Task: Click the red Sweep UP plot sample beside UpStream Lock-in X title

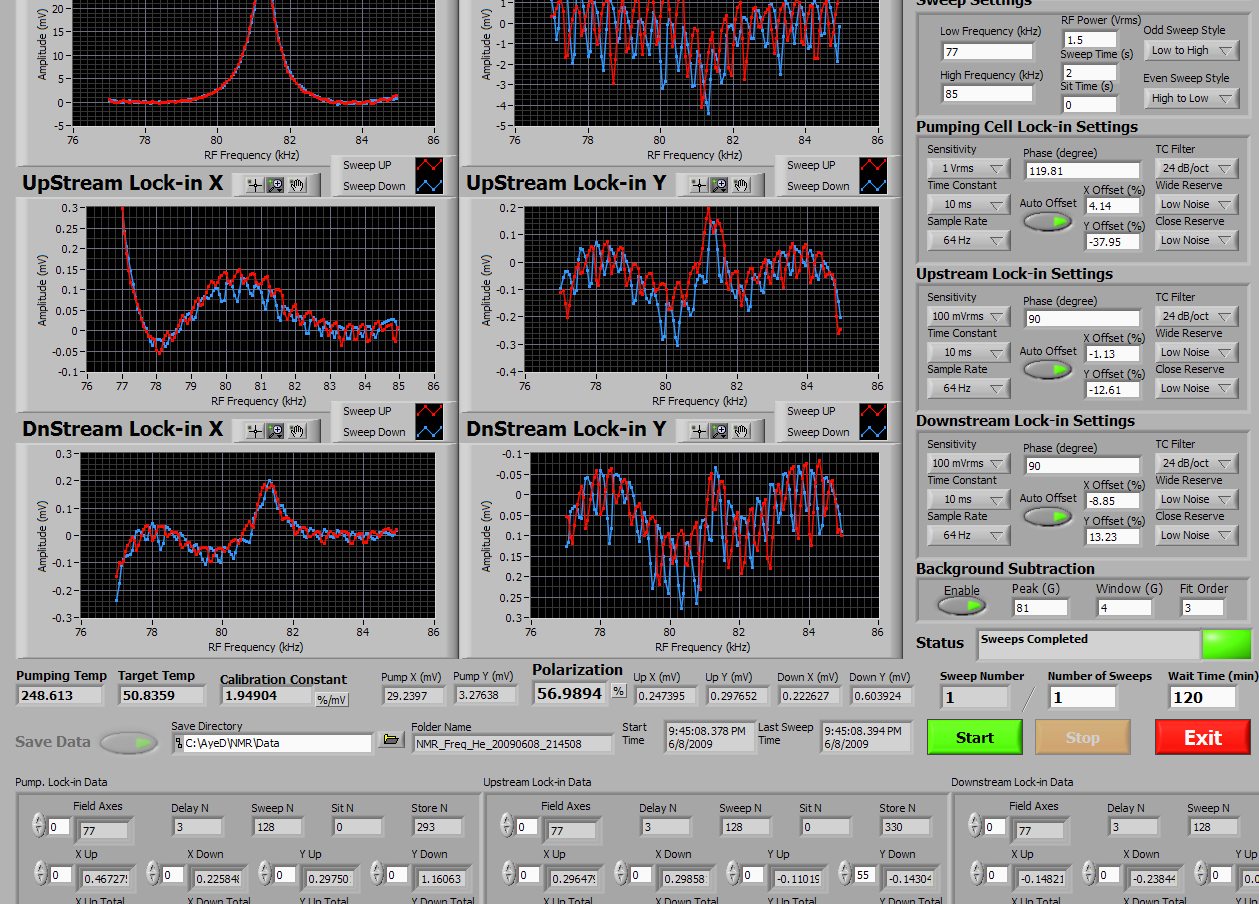Action: 428,165
